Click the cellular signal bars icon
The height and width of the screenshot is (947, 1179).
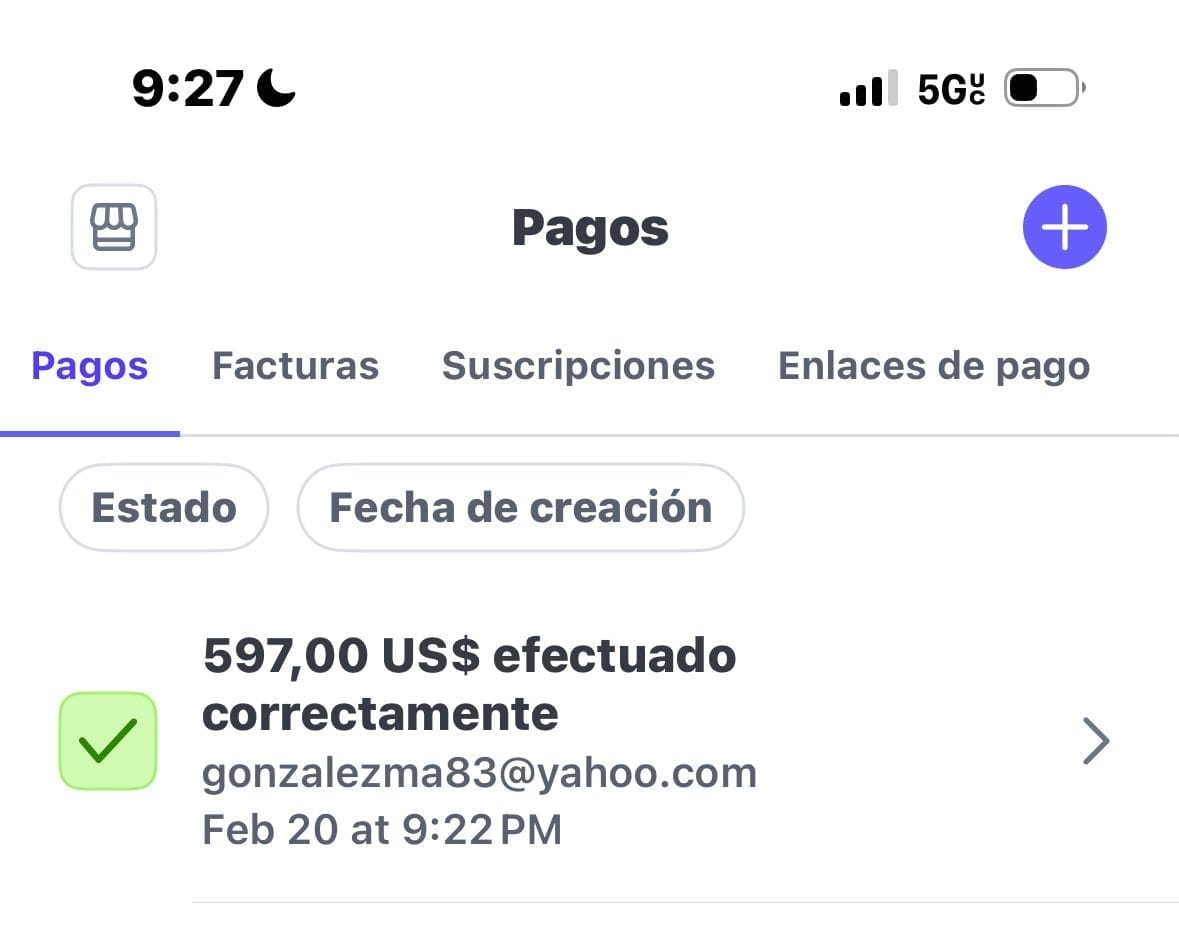868,88
